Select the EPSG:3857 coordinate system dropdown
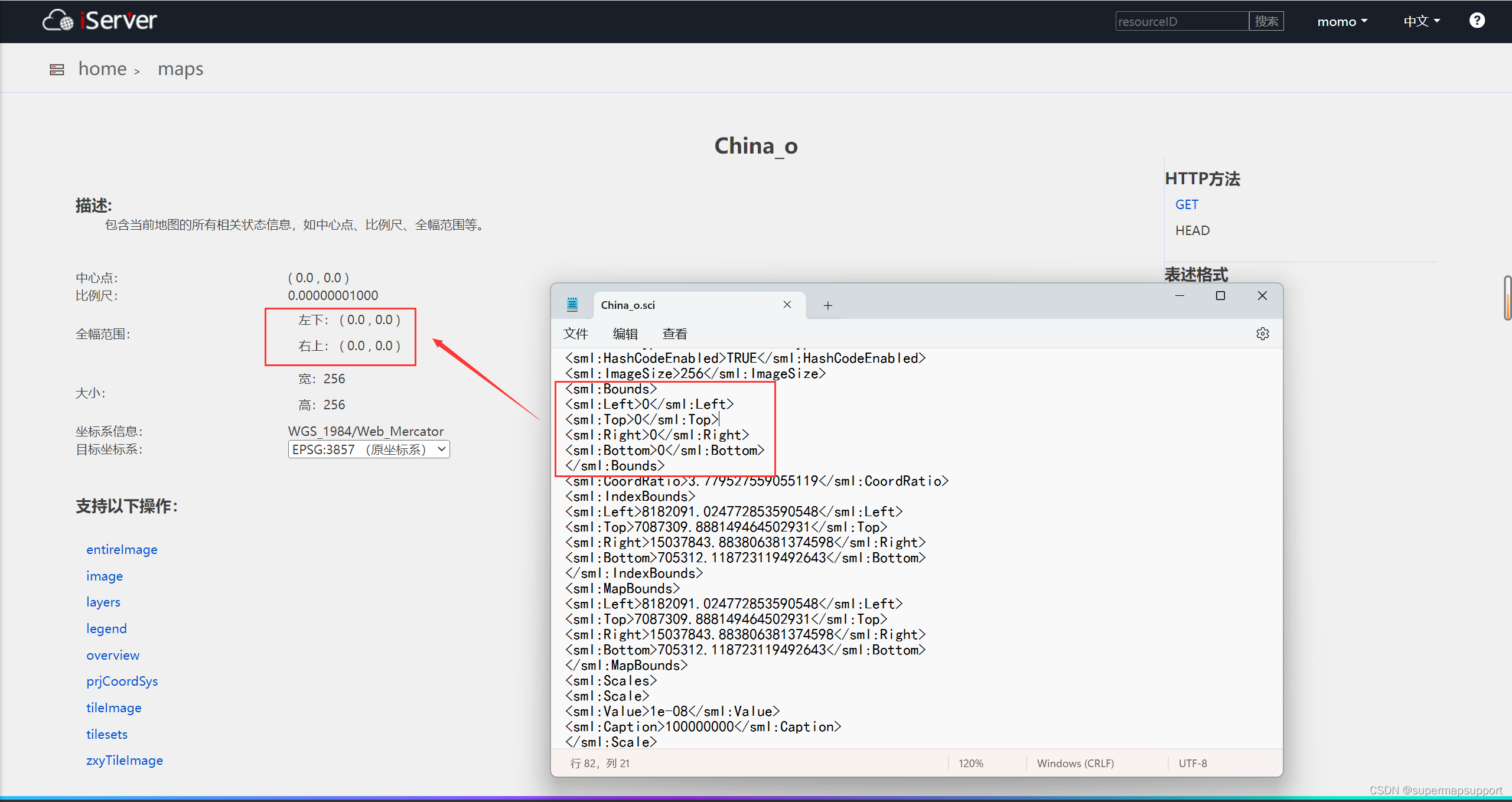The image size is (1512, 802). [366, 449]
